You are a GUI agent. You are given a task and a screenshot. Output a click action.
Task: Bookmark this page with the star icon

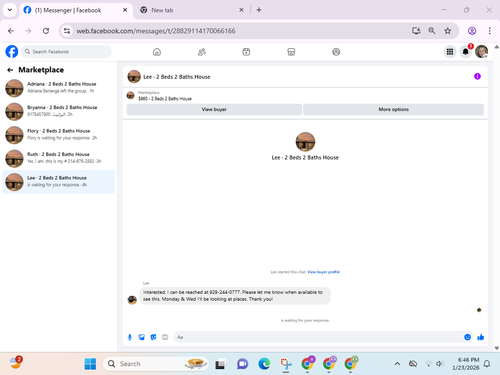click(x=448, y=31)
